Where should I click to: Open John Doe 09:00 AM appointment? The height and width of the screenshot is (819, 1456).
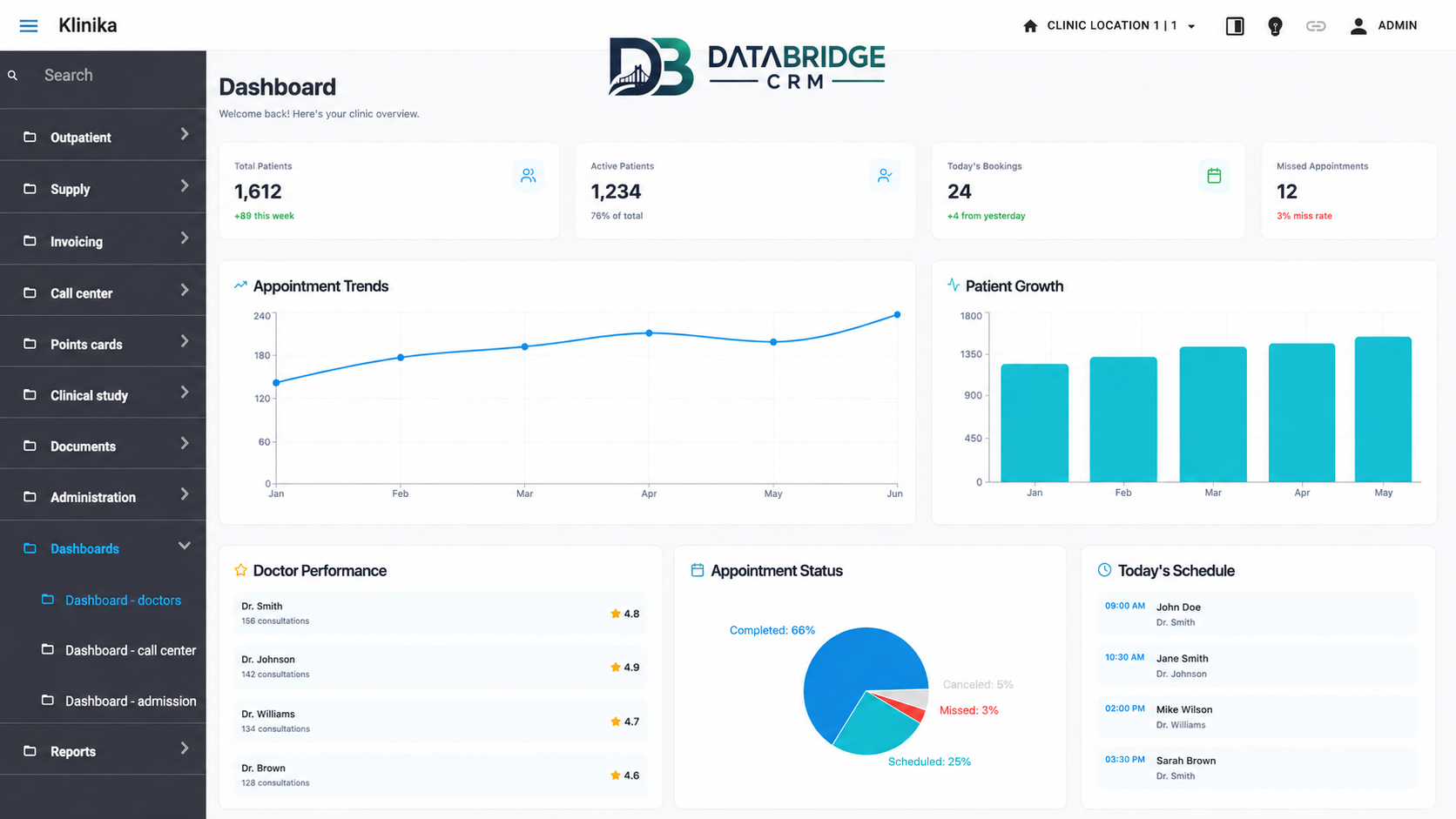[1257, 614]
